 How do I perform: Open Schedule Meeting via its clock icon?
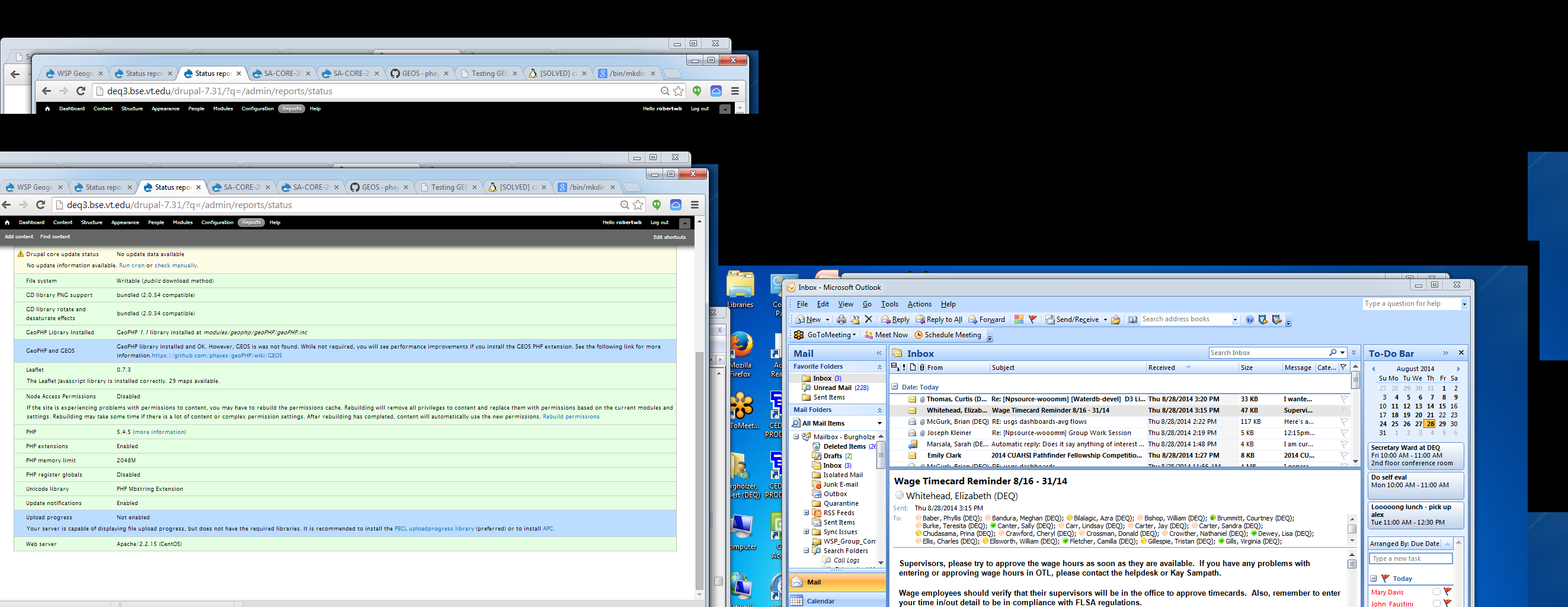point(919,334)
